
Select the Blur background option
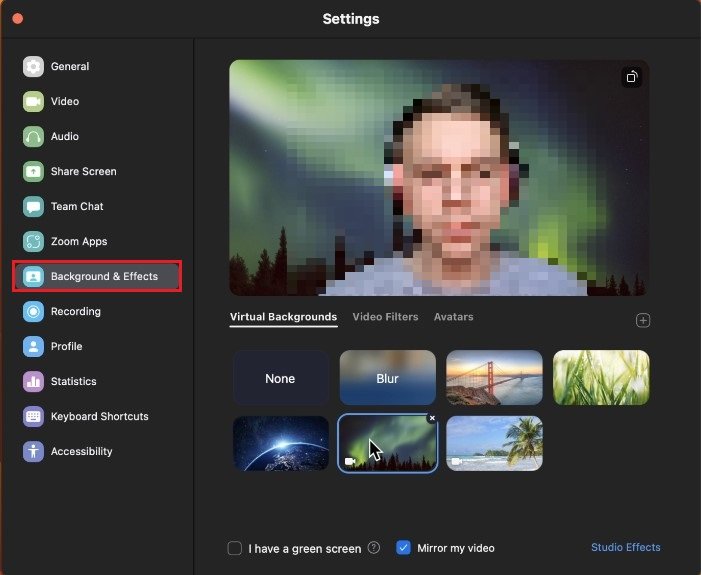point(388,378)
